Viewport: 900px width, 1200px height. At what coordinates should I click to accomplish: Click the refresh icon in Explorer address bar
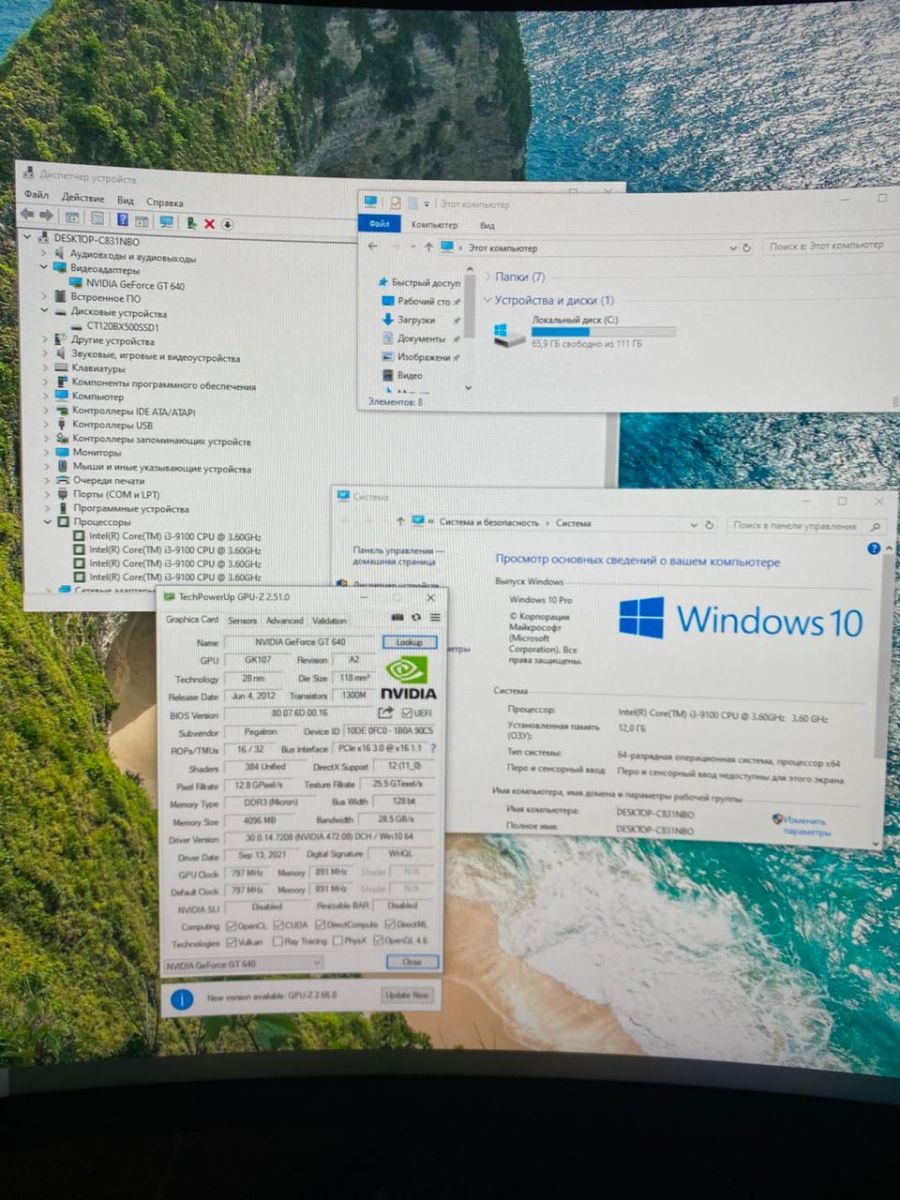[x=746, y=247]
